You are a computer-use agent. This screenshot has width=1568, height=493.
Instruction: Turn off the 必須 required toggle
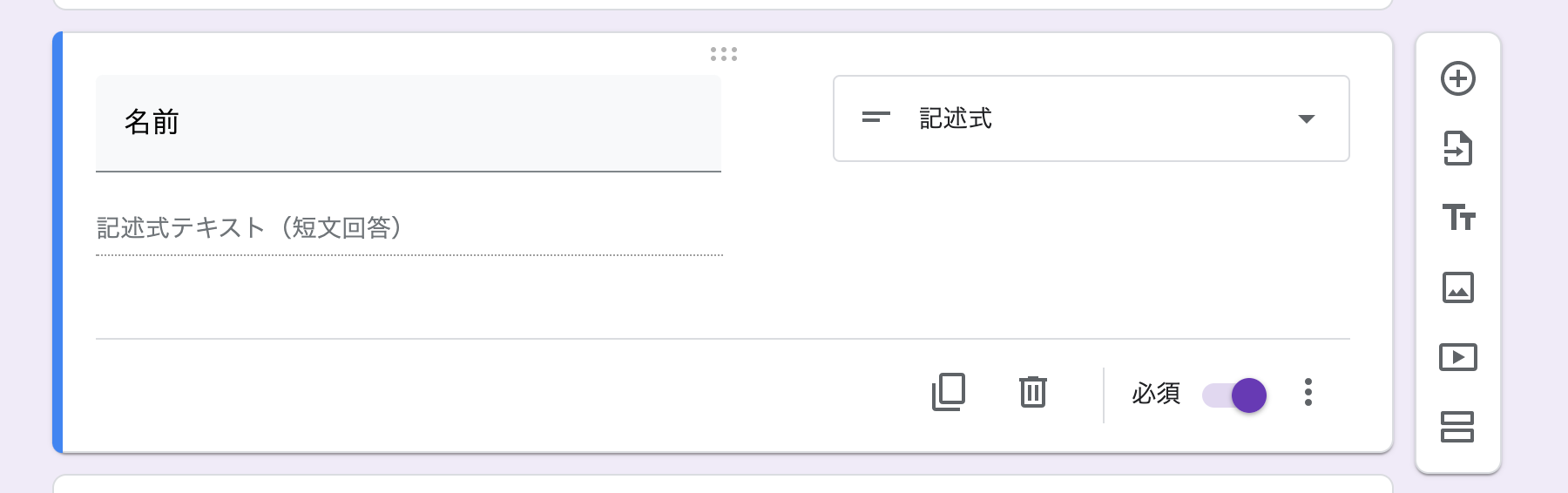(x=1234, y=395)
